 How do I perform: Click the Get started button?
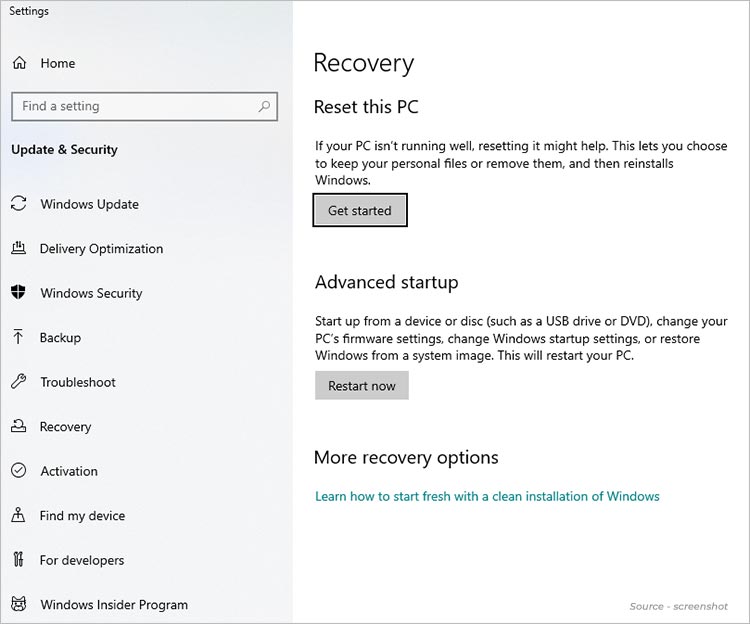360,210
